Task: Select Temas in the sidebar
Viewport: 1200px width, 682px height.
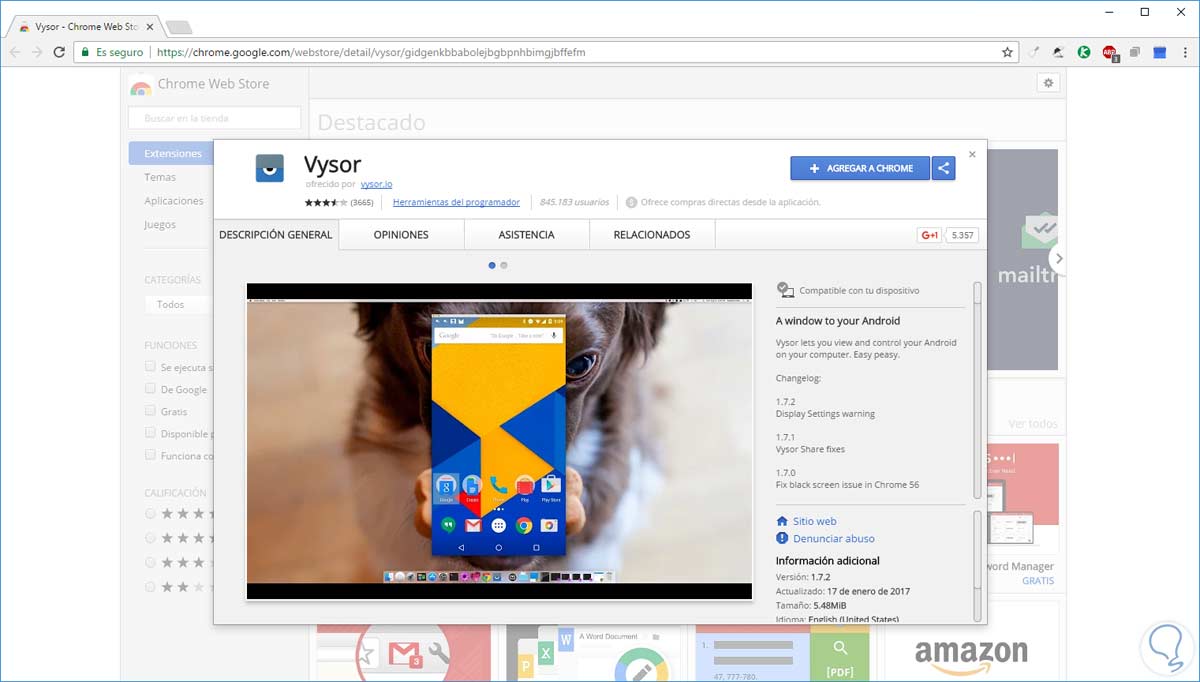Action: tap(160, 177)
